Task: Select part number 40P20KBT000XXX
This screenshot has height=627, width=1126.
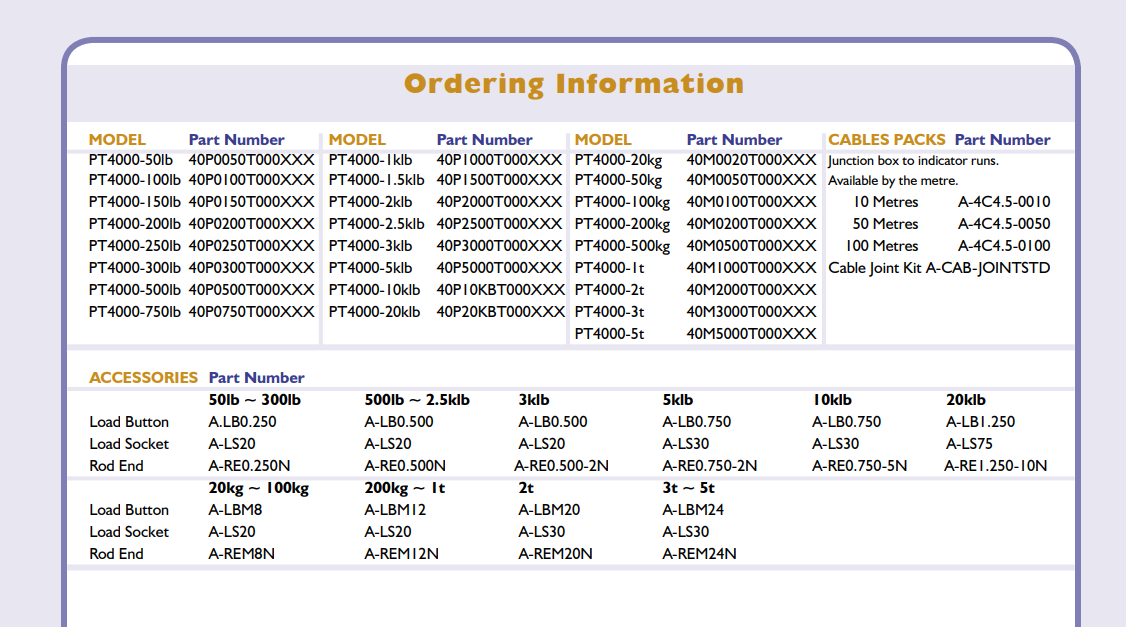Action: coord(500,312)
